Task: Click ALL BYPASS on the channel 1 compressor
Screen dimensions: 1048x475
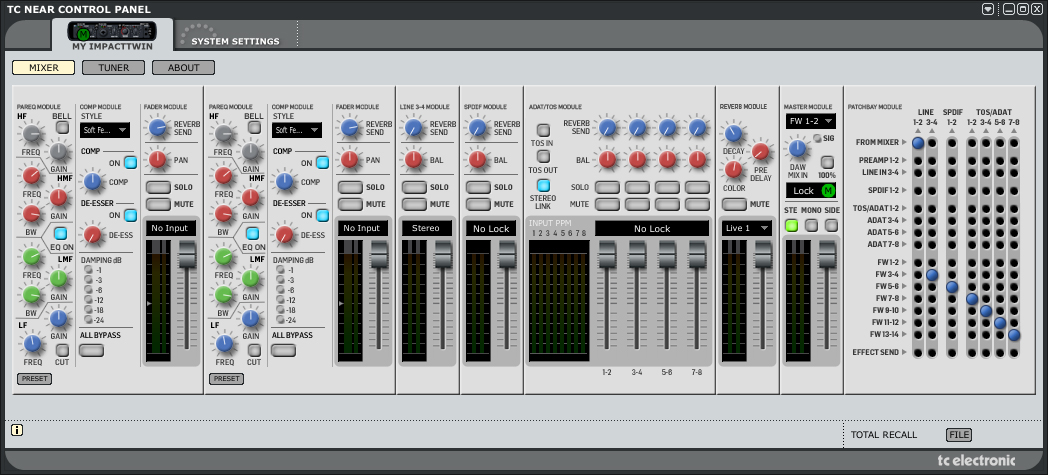Action: coord(92,350)
